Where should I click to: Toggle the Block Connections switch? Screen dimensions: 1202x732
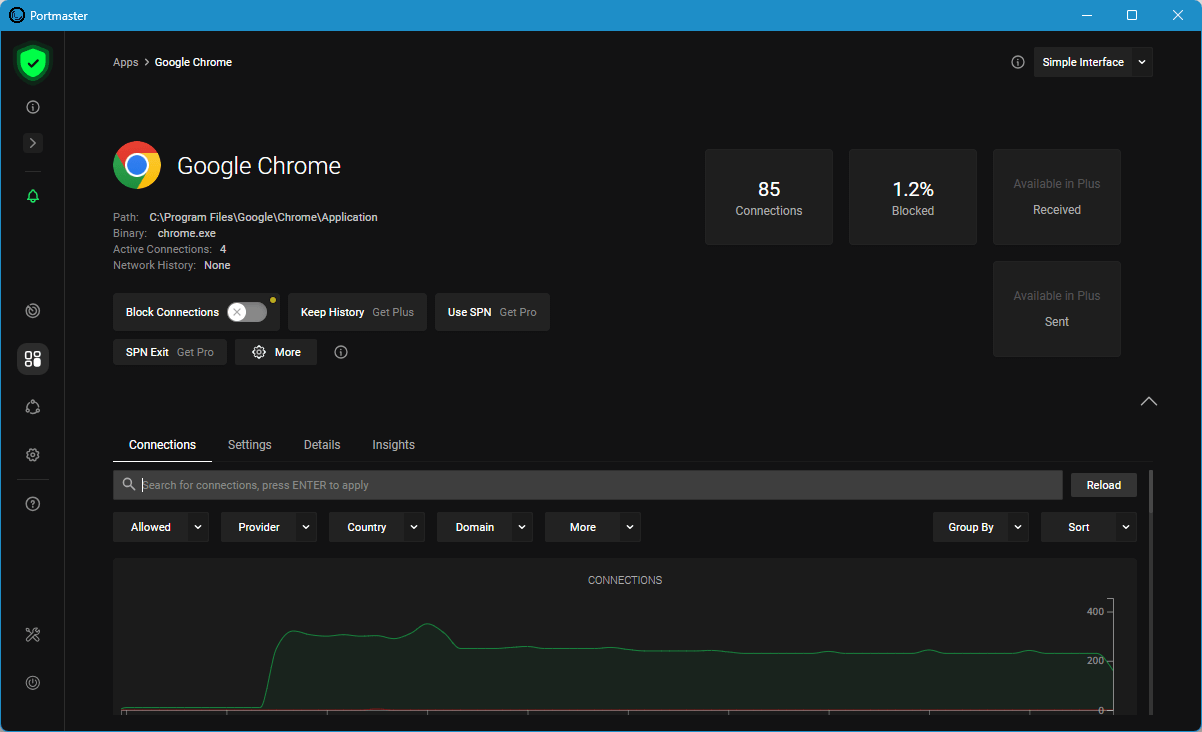[247, 312]
